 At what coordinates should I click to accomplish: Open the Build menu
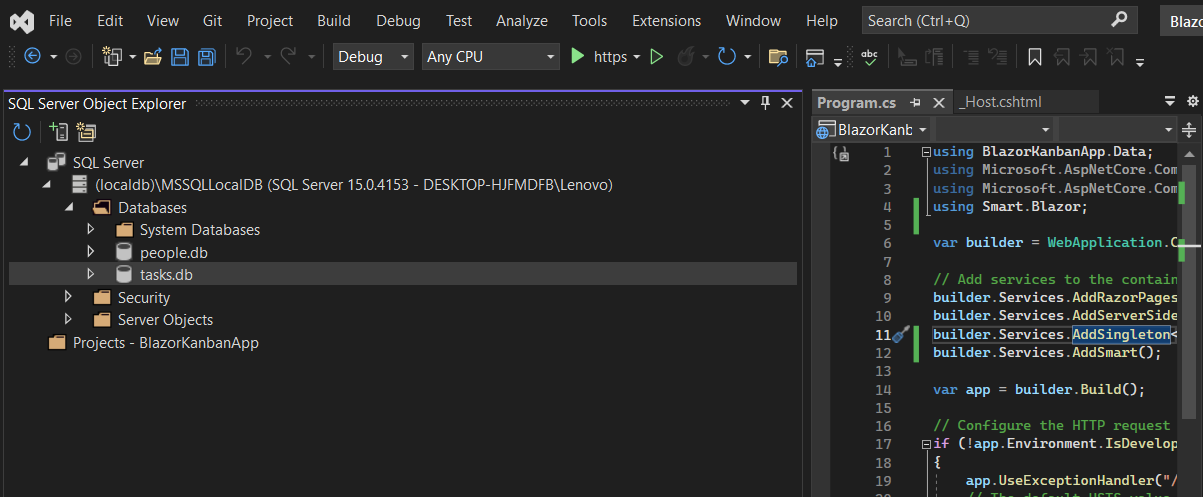[334, 20]
